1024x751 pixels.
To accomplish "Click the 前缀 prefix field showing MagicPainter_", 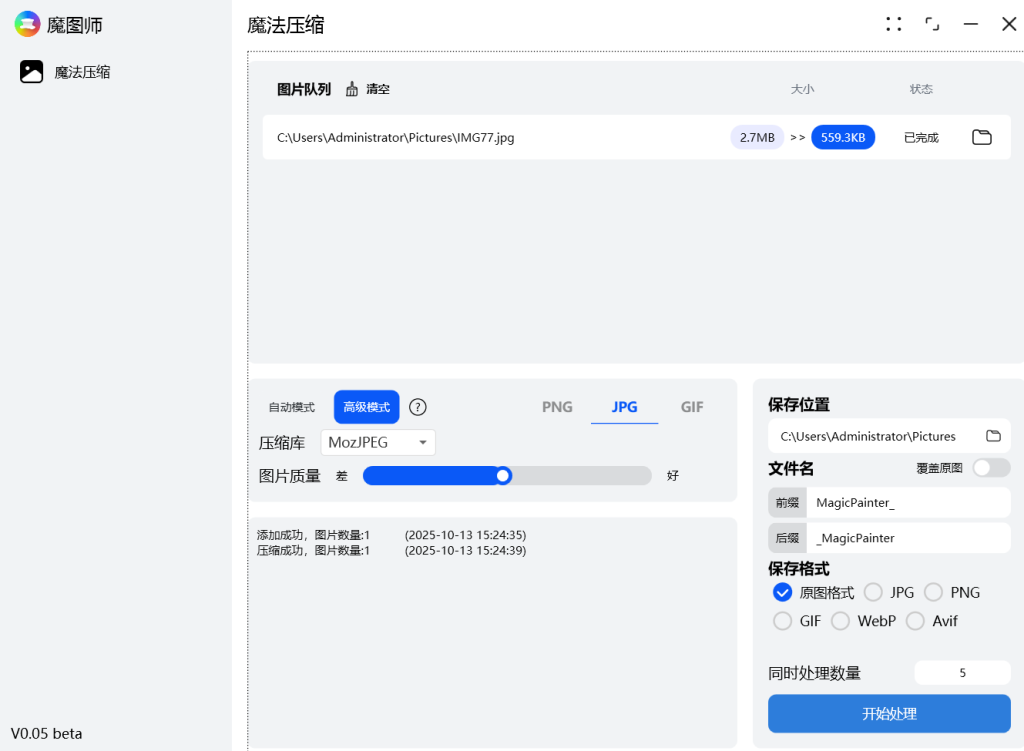I will (908, 502).
